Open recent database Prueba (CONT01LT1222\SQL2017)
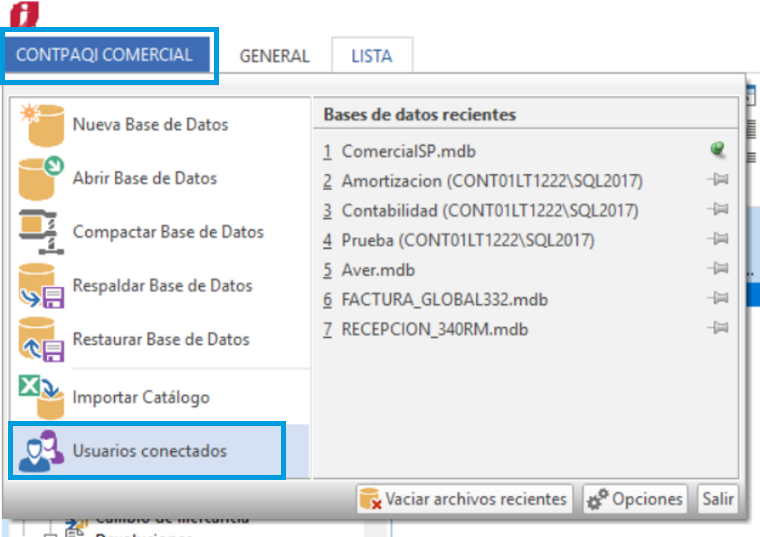Viewport: 760px width, 537px height. 468,240
